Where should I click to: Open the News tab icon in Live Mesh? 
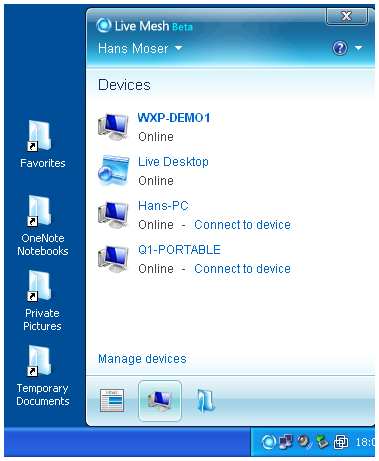pos(112,400)
